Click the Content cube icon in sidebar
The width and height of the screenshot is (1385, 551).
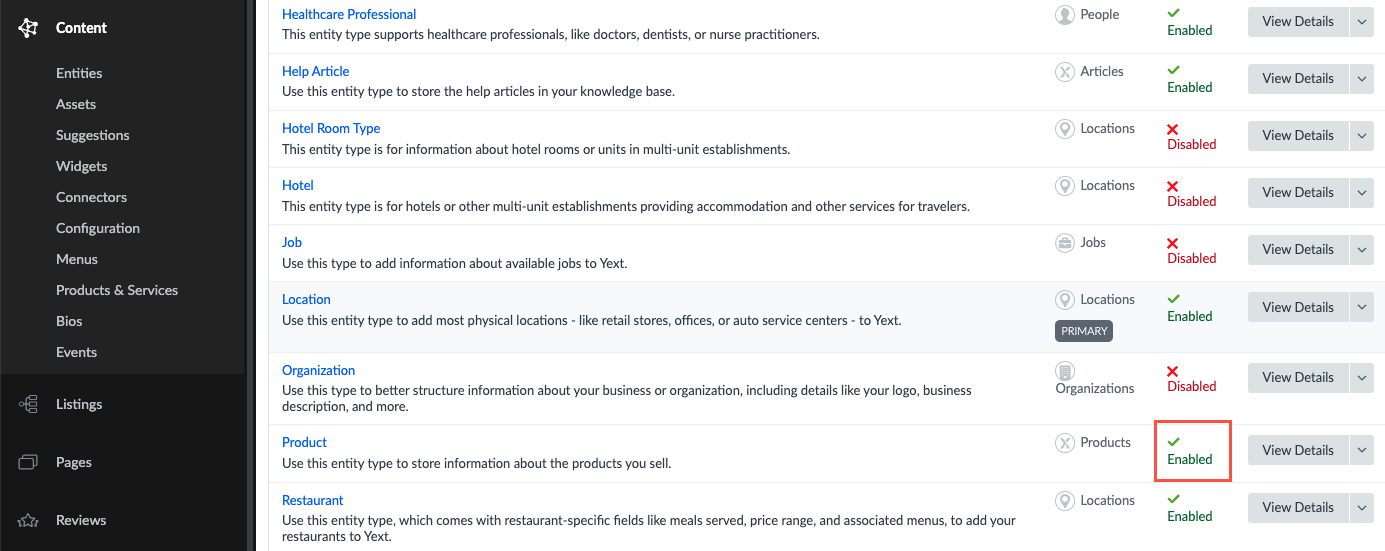tap(28, 28)
